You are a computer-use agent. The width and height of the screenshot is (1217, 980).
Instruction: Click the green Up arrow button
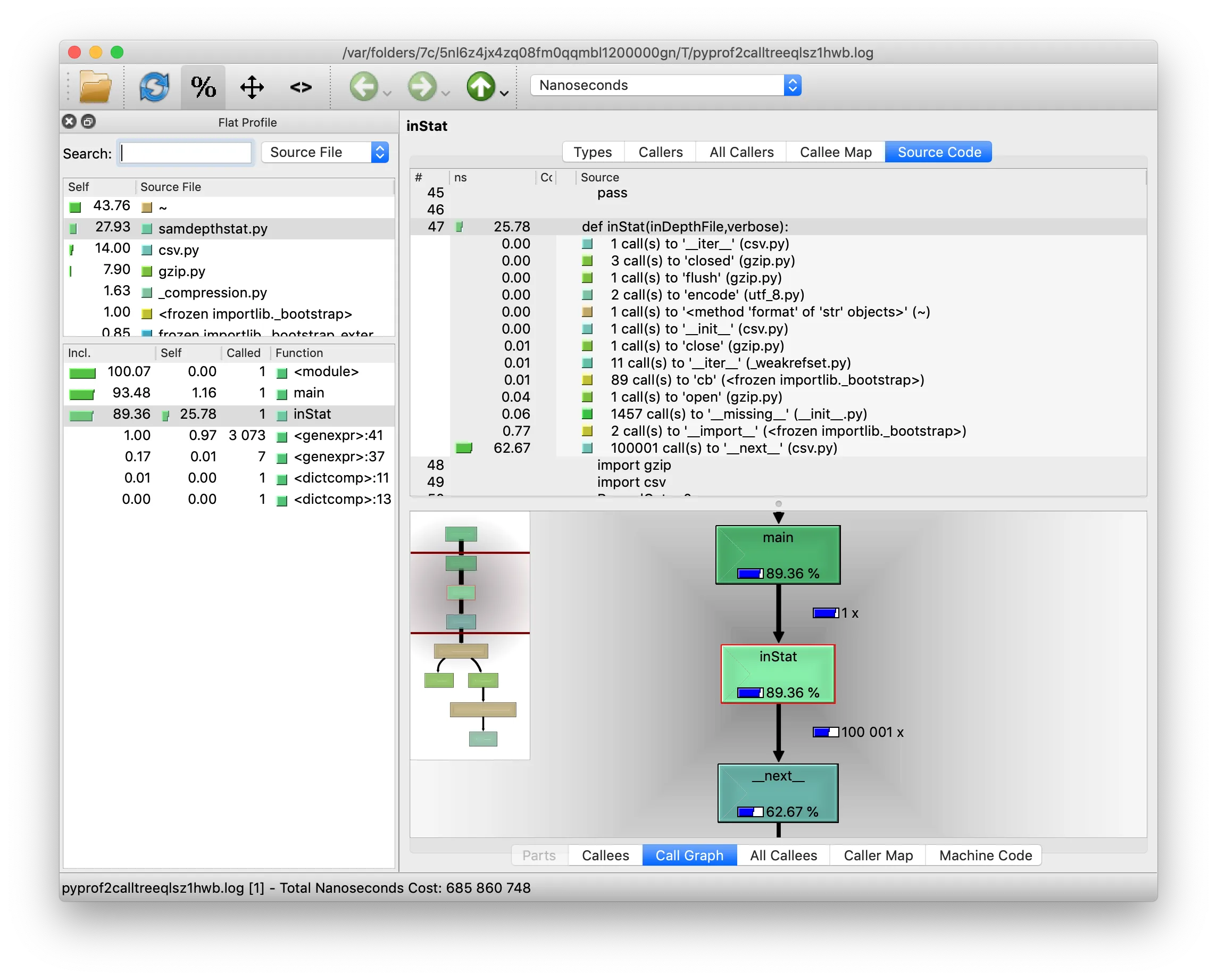(x=480, y=87)
